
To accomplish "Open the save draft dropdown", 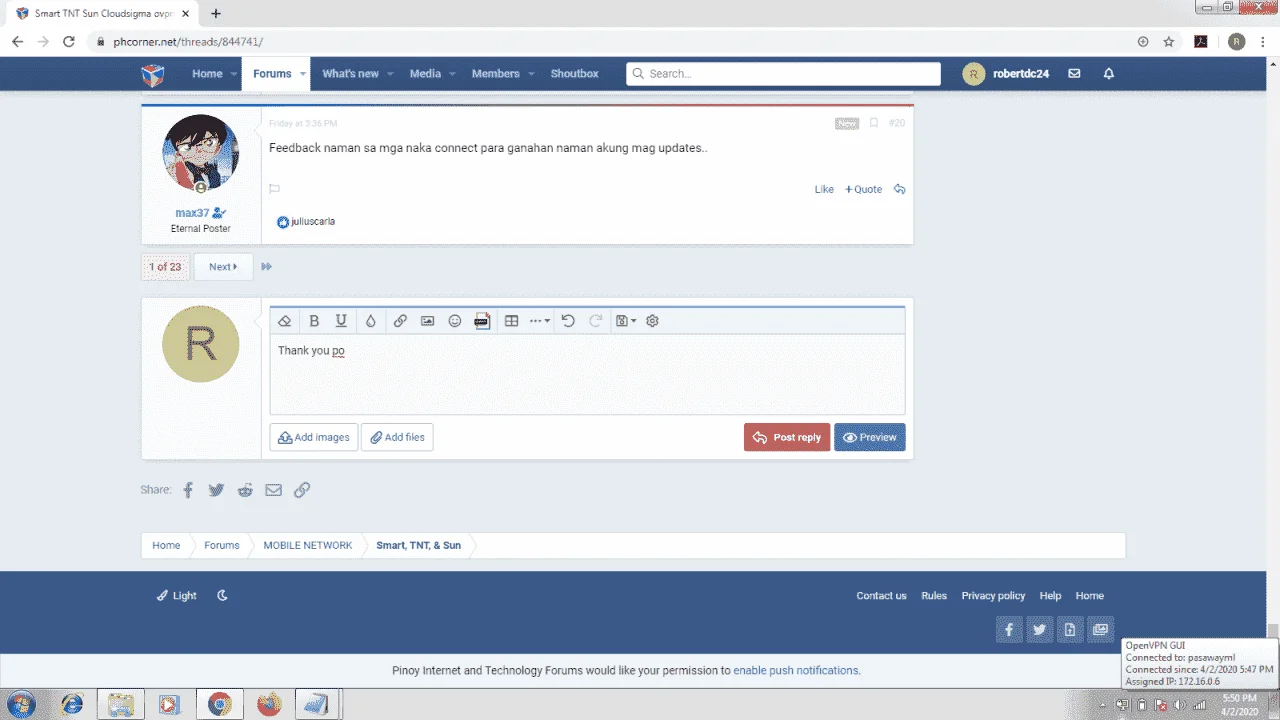I will point(626,321).
